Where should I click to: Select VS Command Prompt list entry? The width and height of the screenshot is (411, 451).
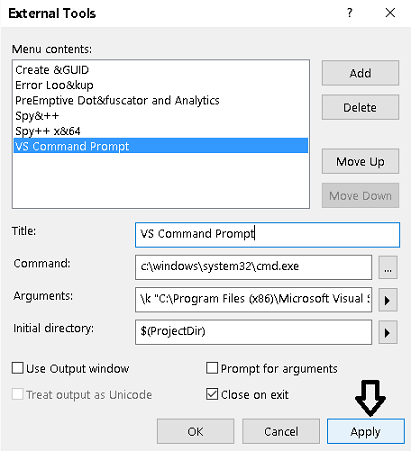tap(161, 146)
